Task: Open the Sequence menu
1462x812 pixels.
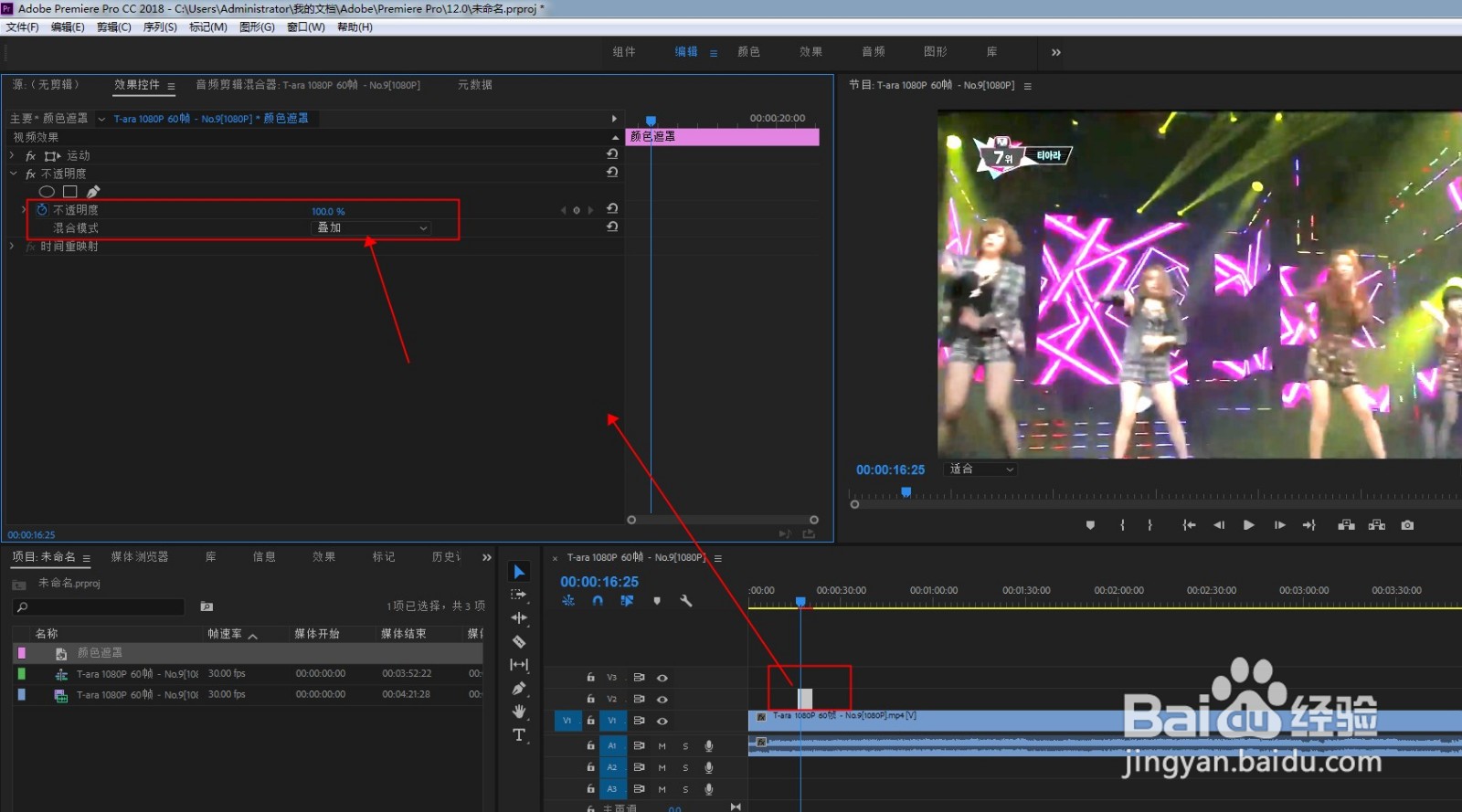Action: (160, 27)
